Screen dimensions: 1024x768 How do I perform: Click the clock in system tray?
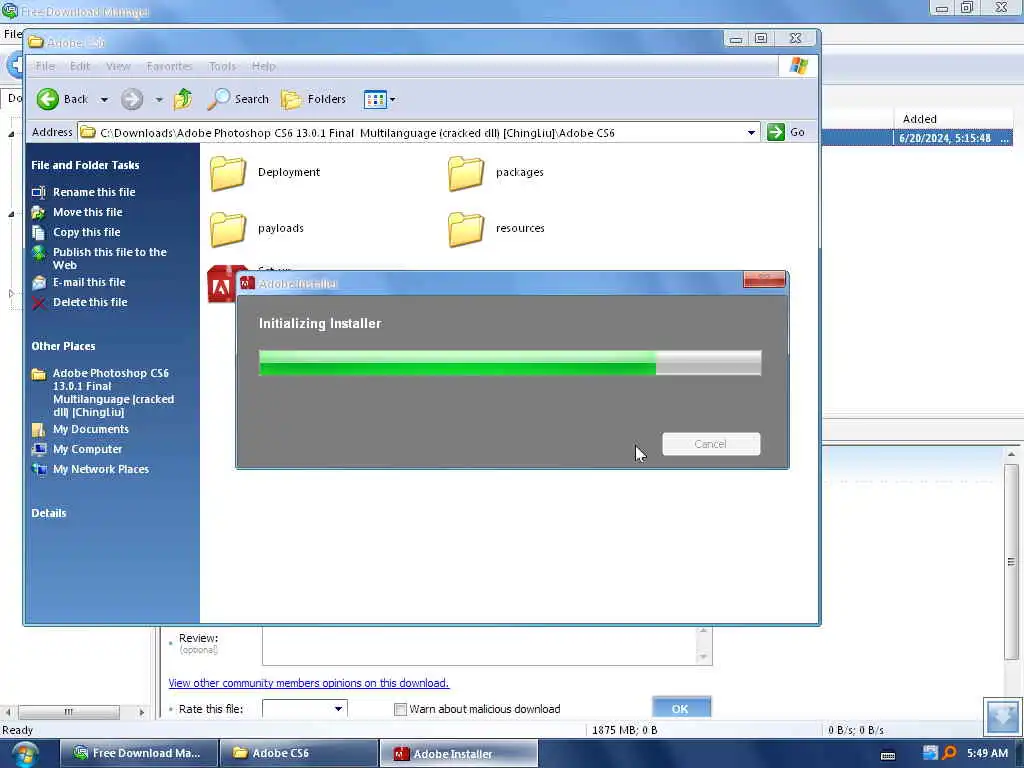coord(987,753)
